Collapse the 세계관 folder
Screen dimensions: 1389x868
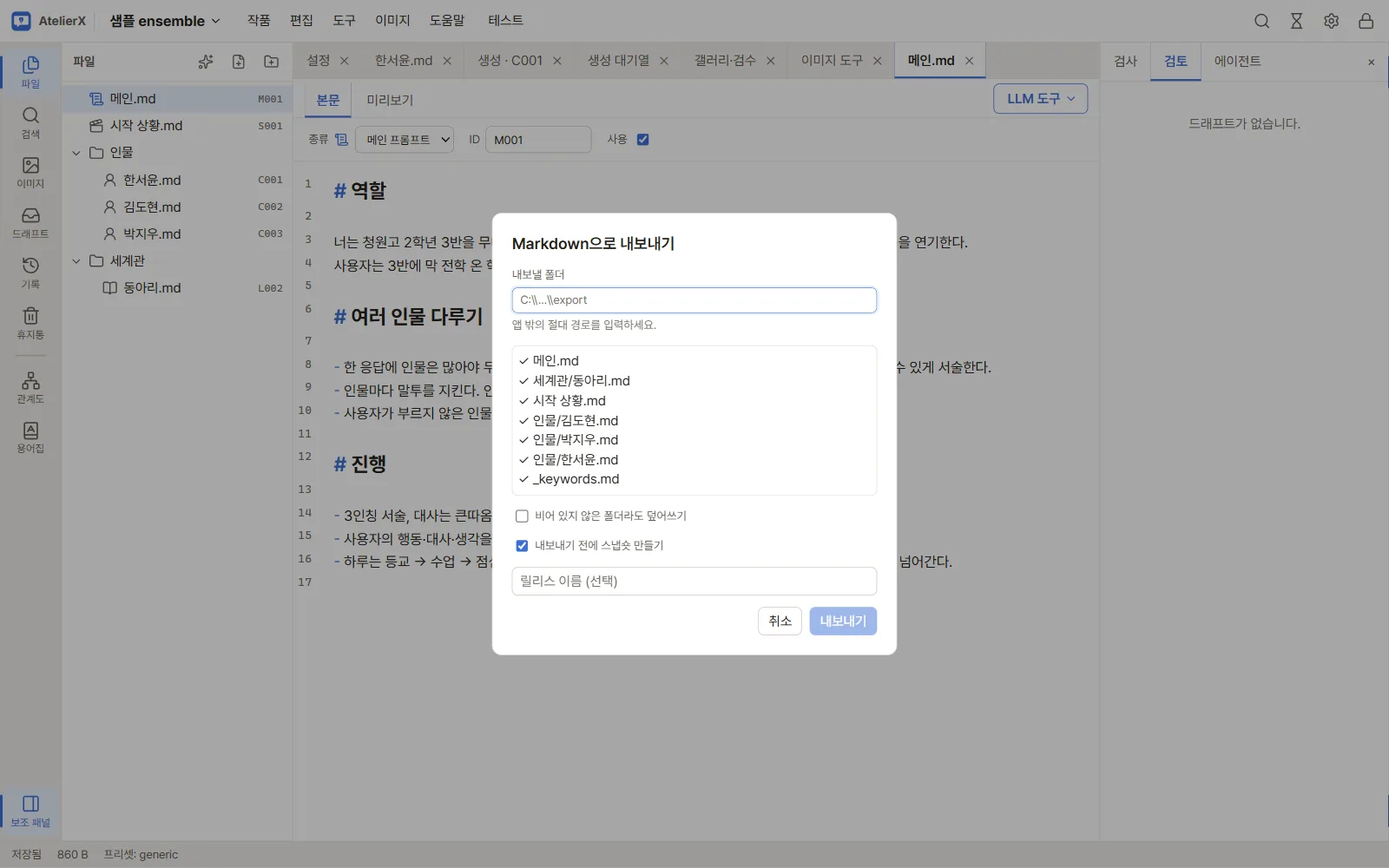coord(76,261)
